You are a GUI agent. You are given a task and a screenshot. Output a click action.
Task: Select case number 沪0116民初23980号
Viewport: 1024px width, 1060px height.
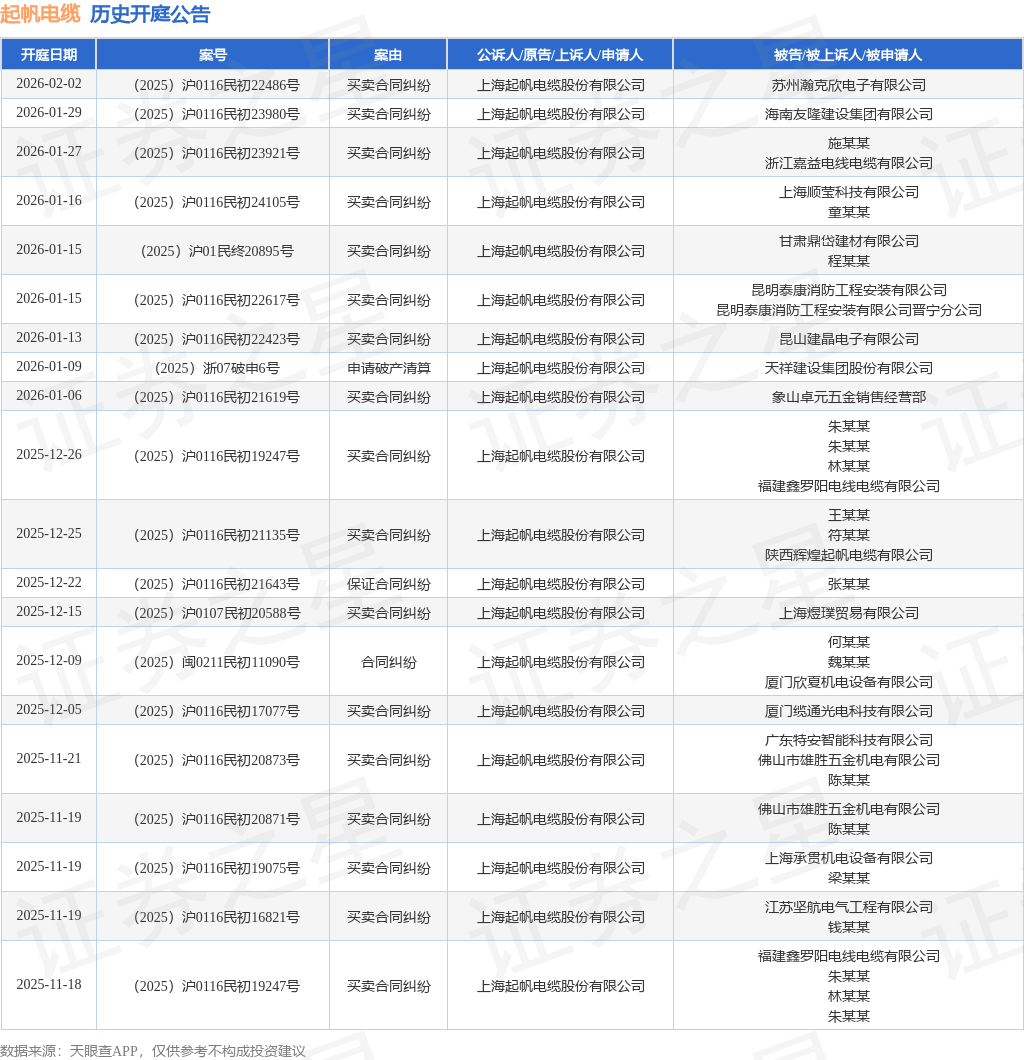coord(216,114)
